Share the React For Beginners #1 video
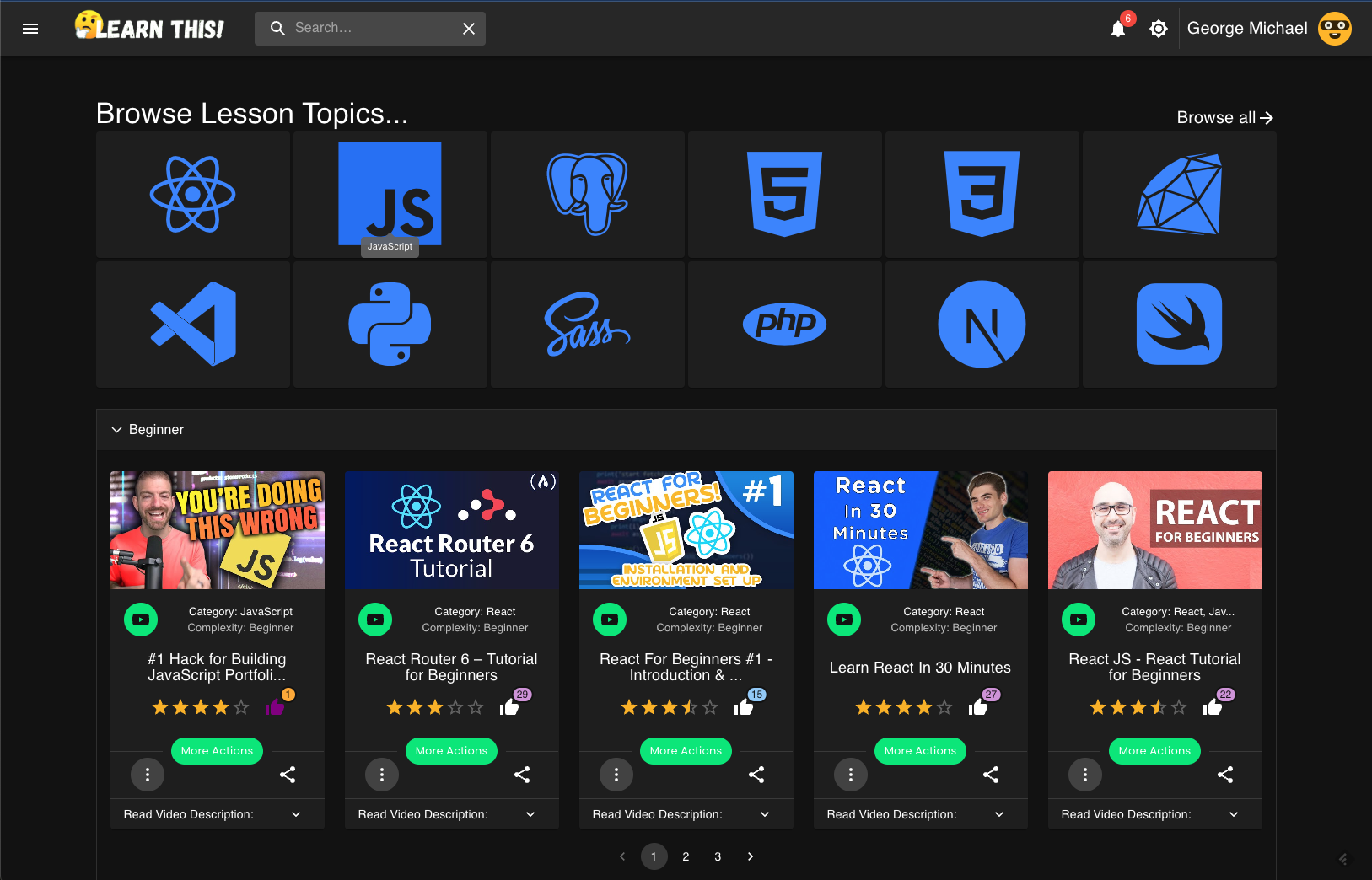 coord(756,775)
